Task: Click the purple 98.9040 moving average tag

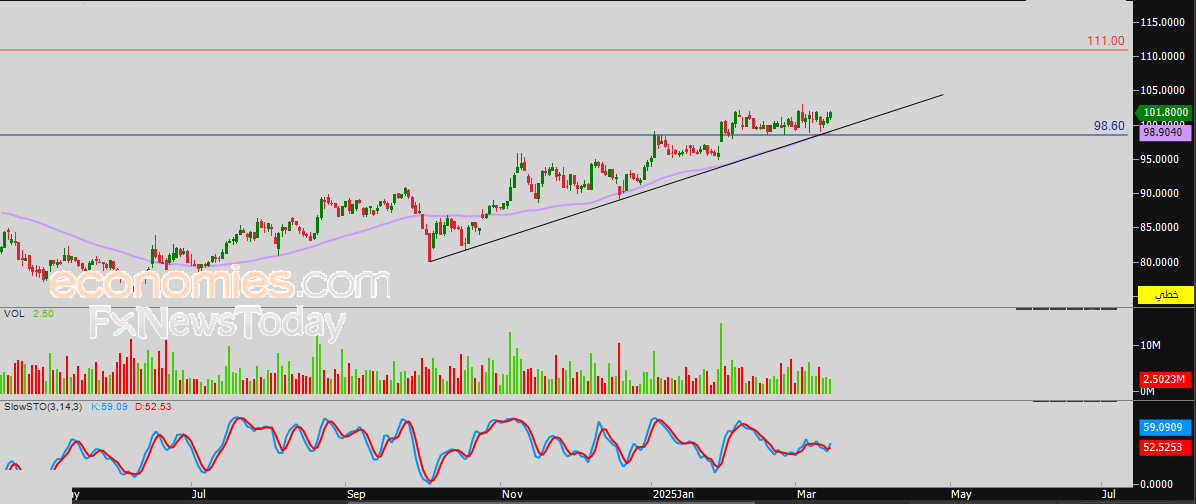Action: pyautogui.click(x=1165, y=132)
